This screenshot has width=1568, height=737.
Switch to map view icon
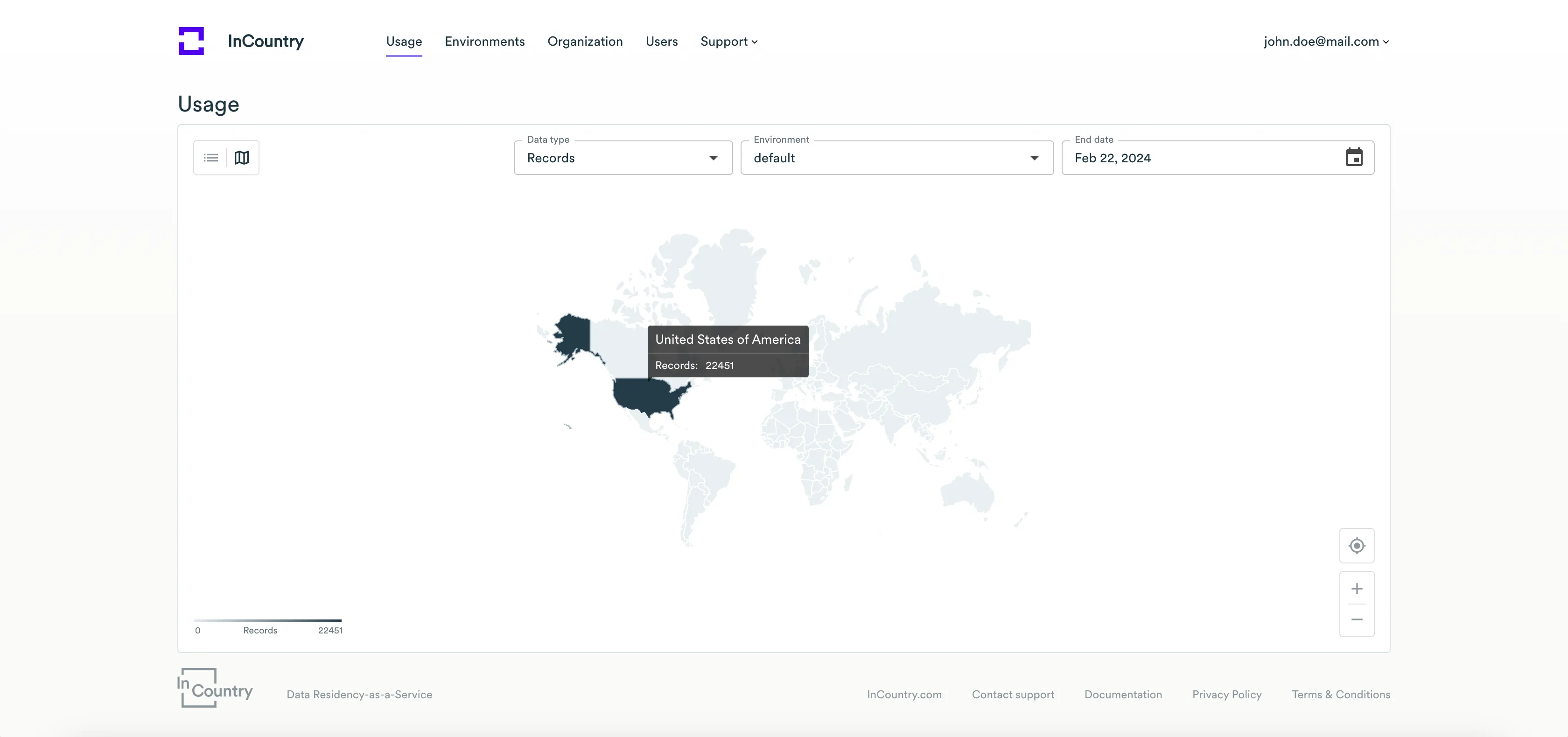(242, 158)
